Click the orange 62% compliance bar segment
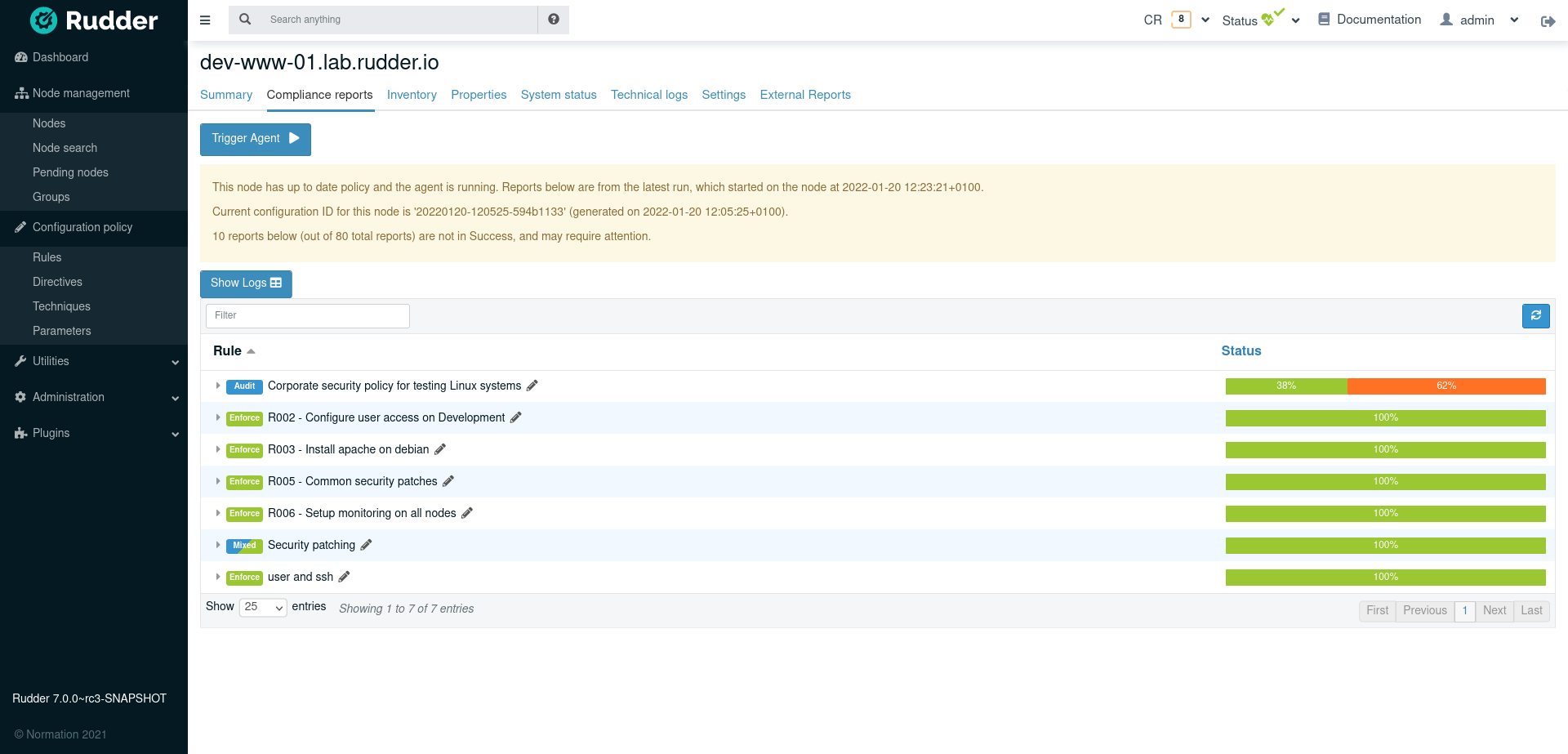Viewport: 1568px width, 754px height. coord(1445,386)
